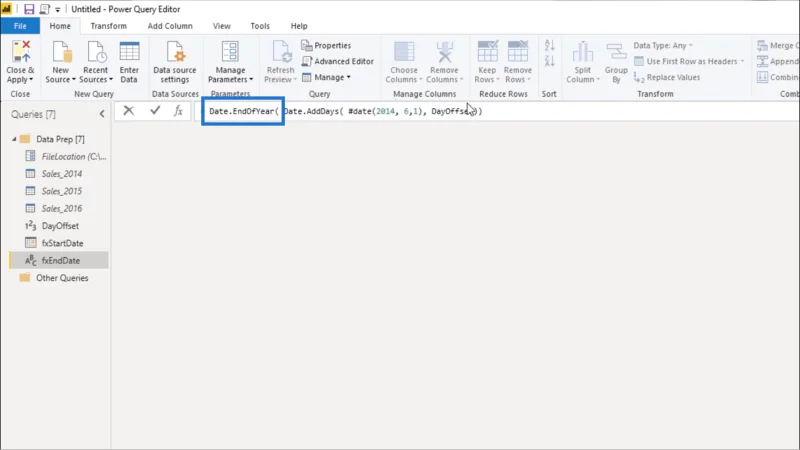Open the File tab
Image resolution: width=800 pixels, height=450 pixels.
pos(20,26)
